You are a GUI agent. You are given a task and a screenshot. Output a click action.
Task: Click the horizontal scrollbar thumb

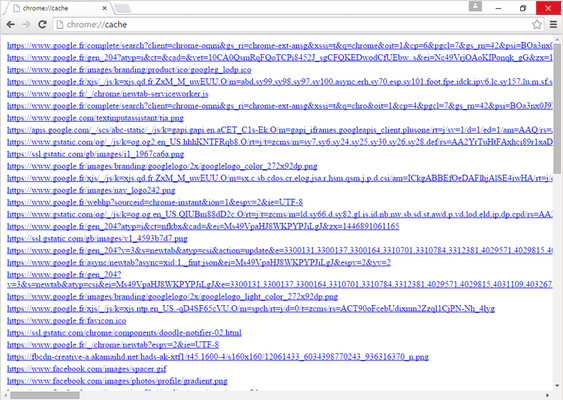click(x=45, y=395)
